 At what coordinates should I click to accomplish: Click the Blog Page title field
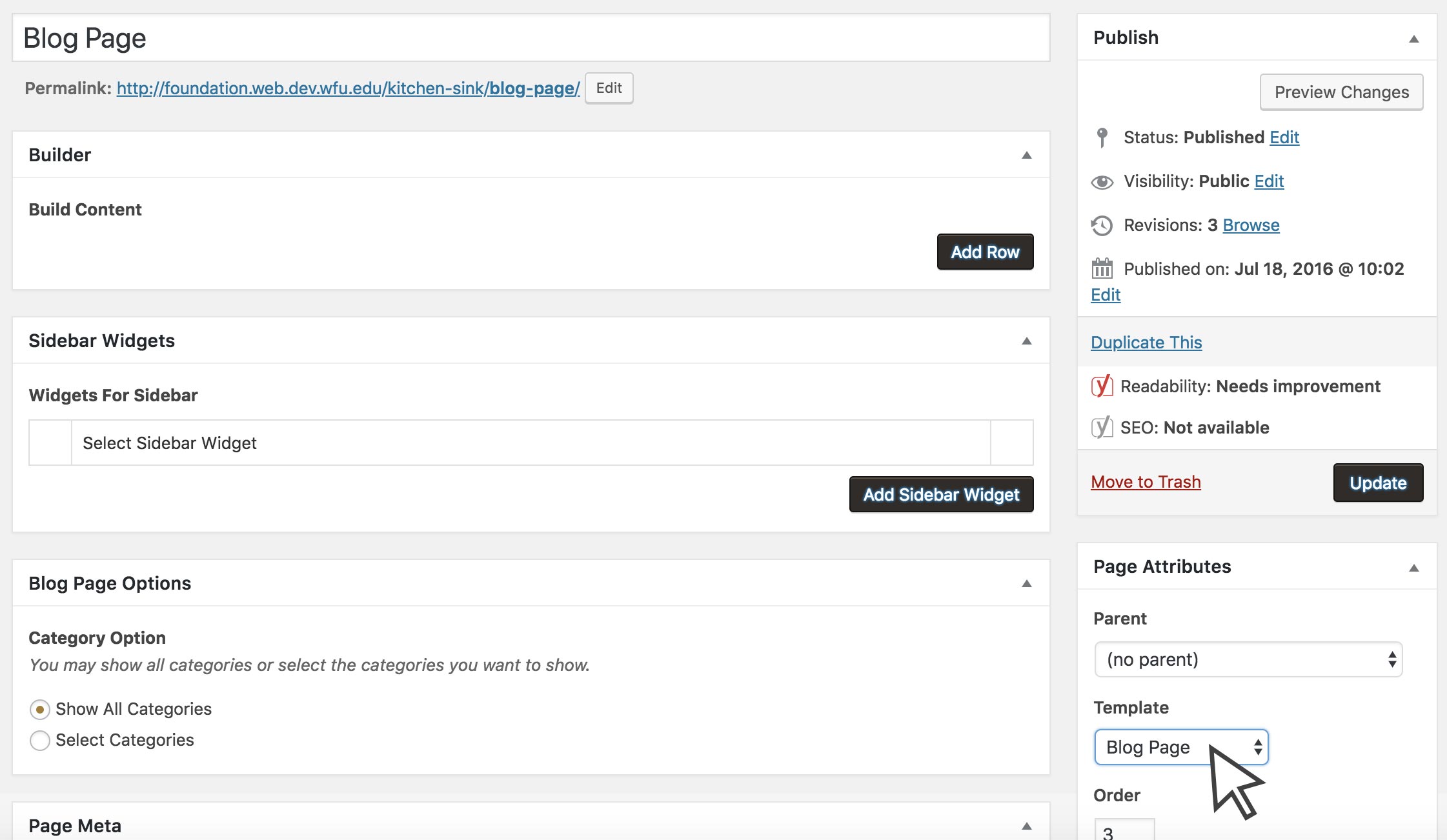[531, 38]
